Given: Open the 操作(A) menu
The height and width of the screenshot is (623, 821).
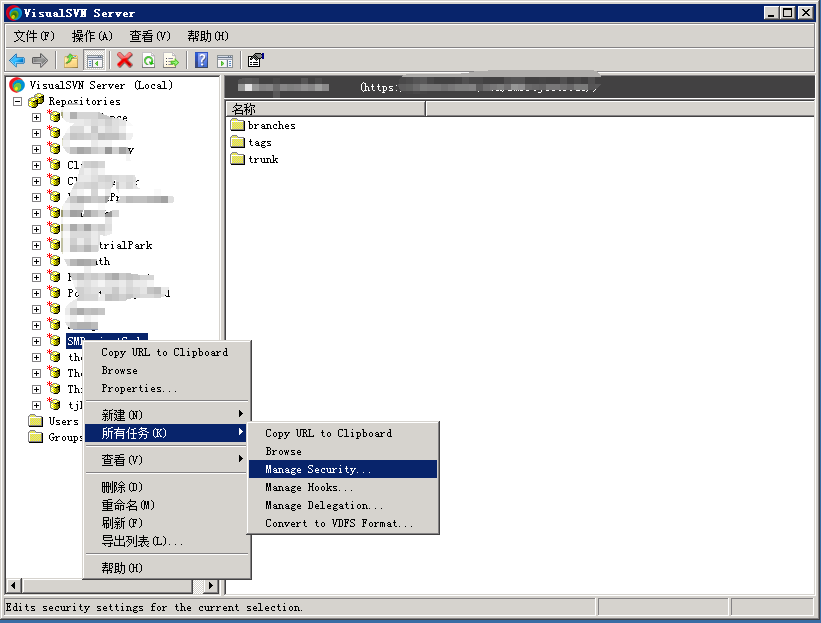Looking at the screenshot, I should click(x=92, y=36).
